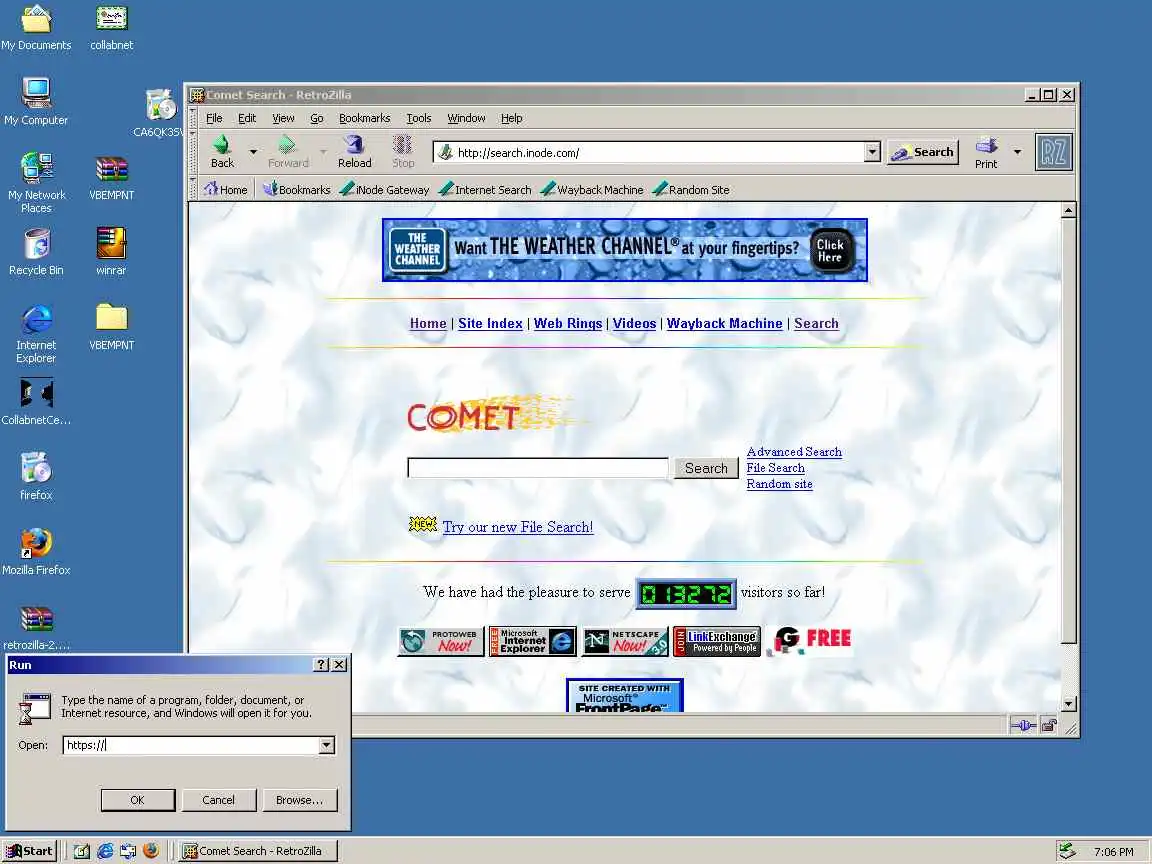
Task: Open the Web Rings page link
Action: (568, 323)
